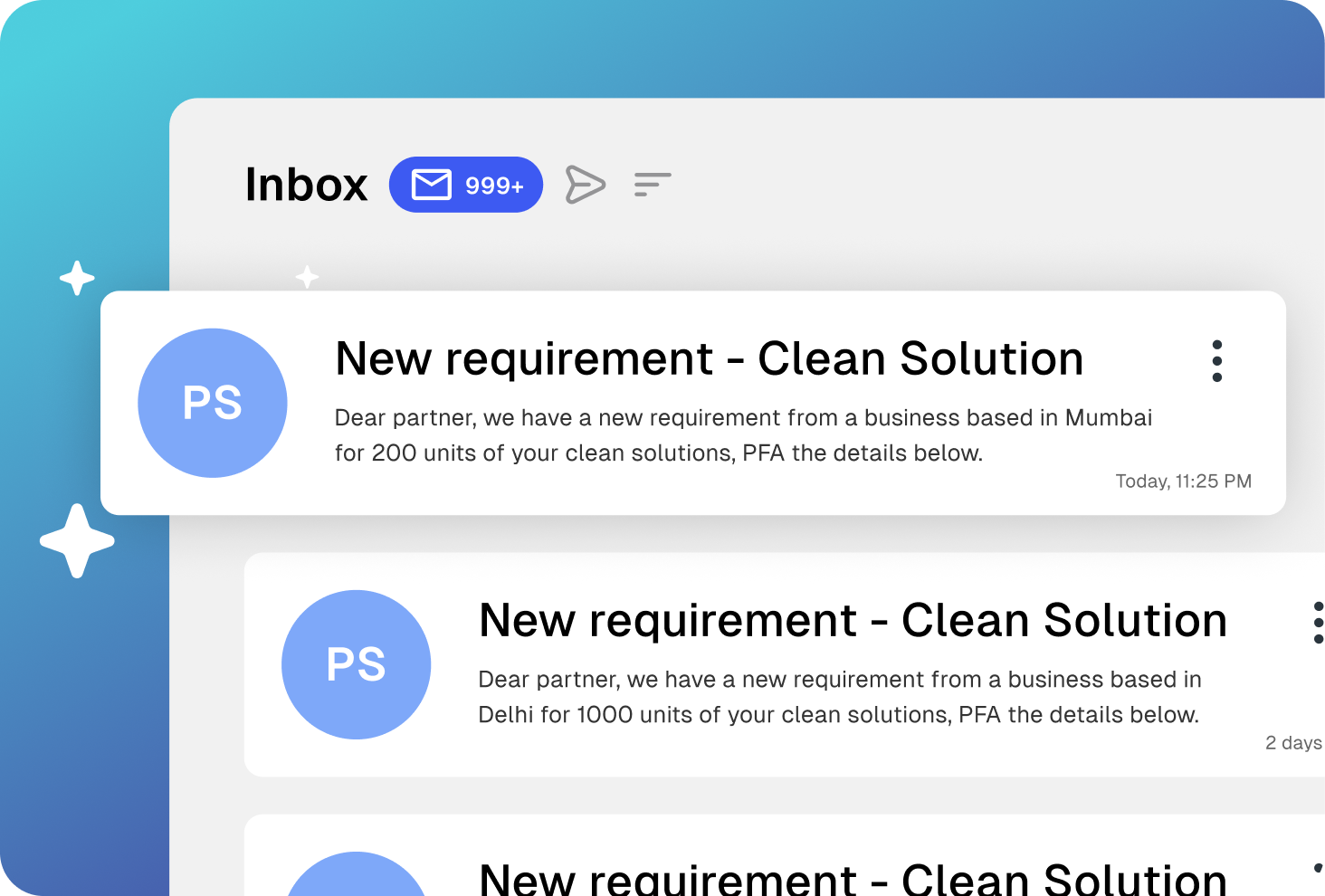Open the third email's partially visible subject line
The width and height of the screenshot is (1325, 896).
coord(852,879)
